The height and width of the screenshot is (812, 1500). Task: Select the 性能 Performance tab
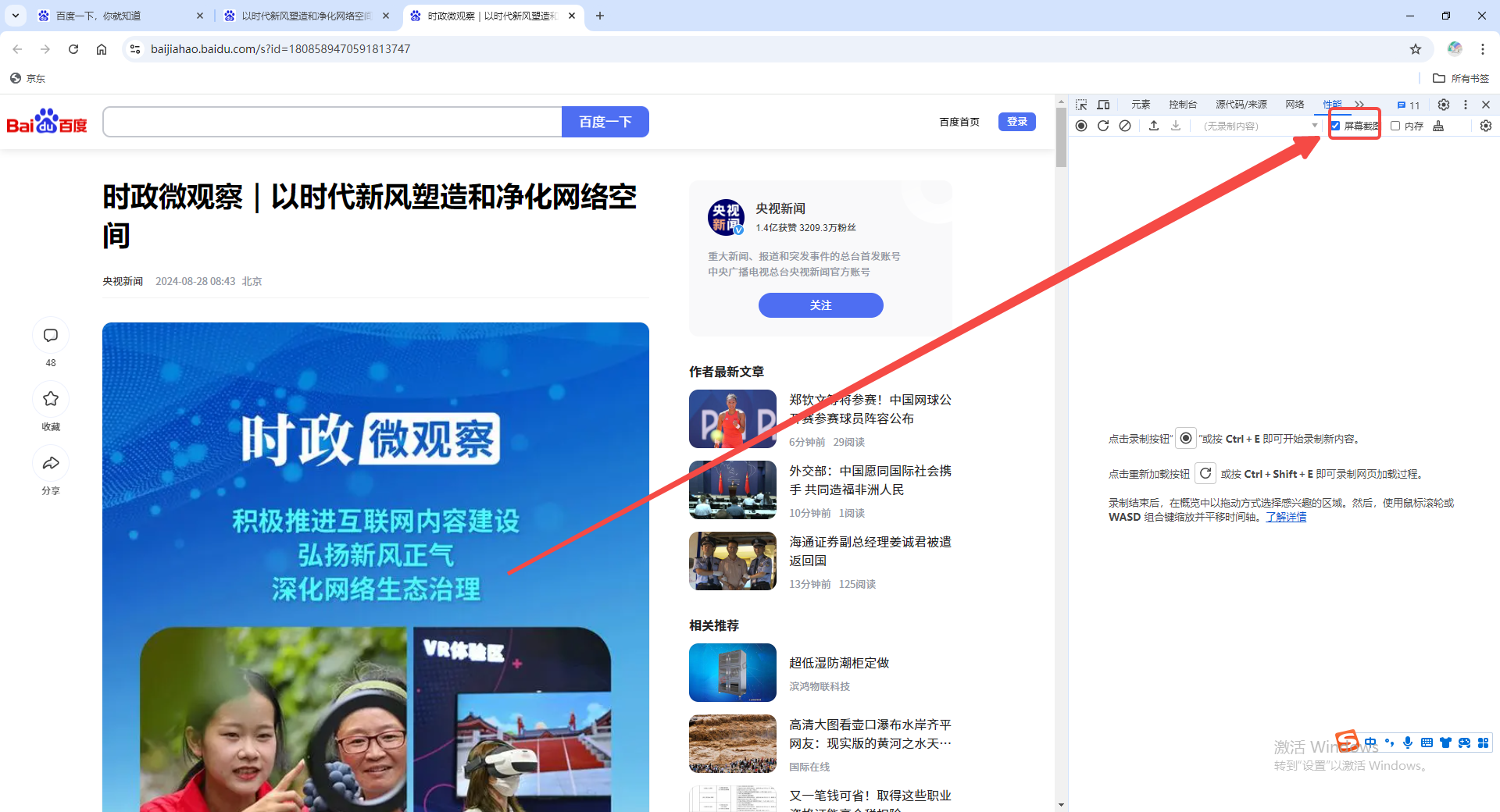(x=1332, y=105)
